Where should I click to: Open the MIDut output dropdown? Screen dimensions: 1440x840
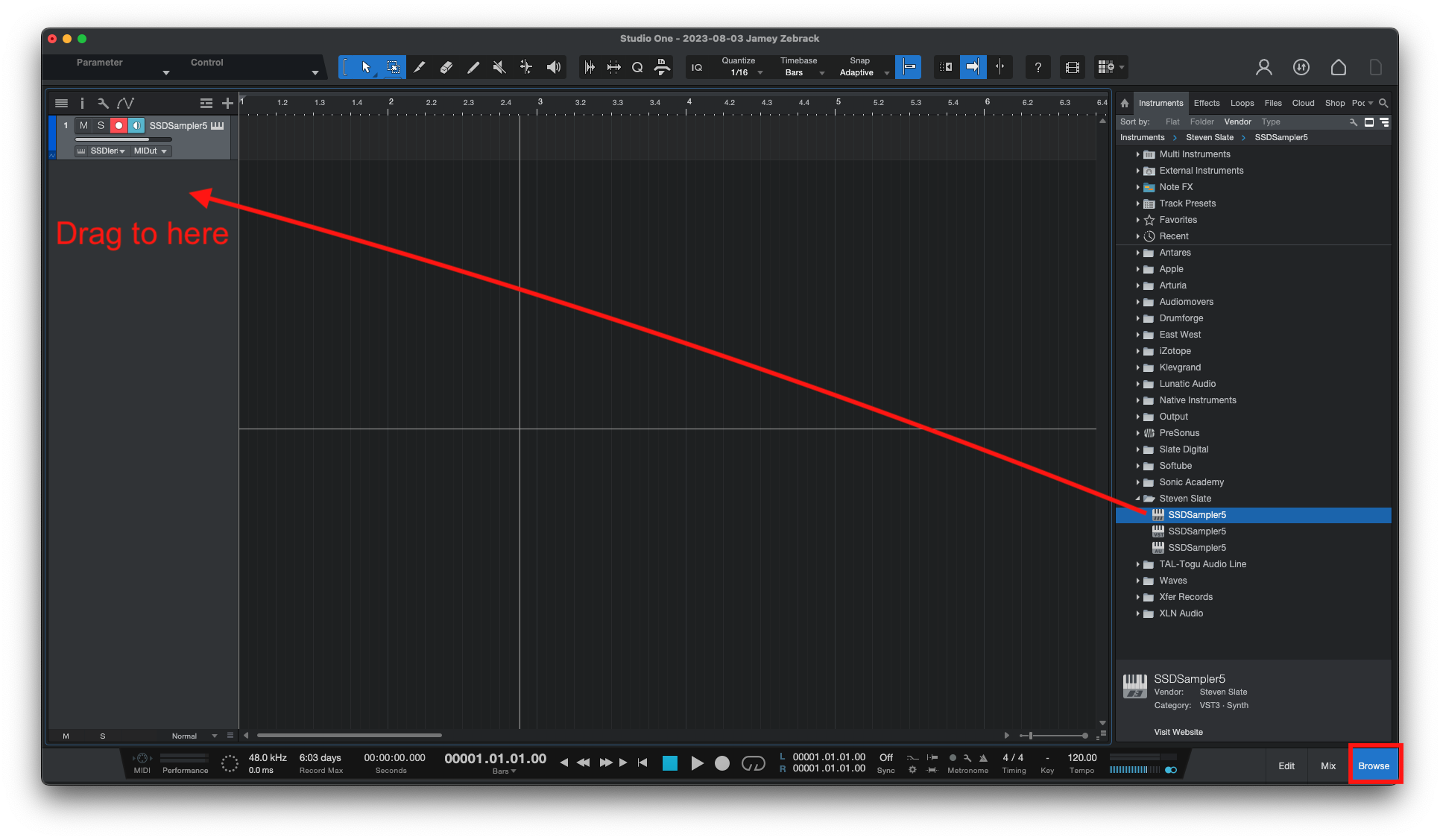[151, 151]
